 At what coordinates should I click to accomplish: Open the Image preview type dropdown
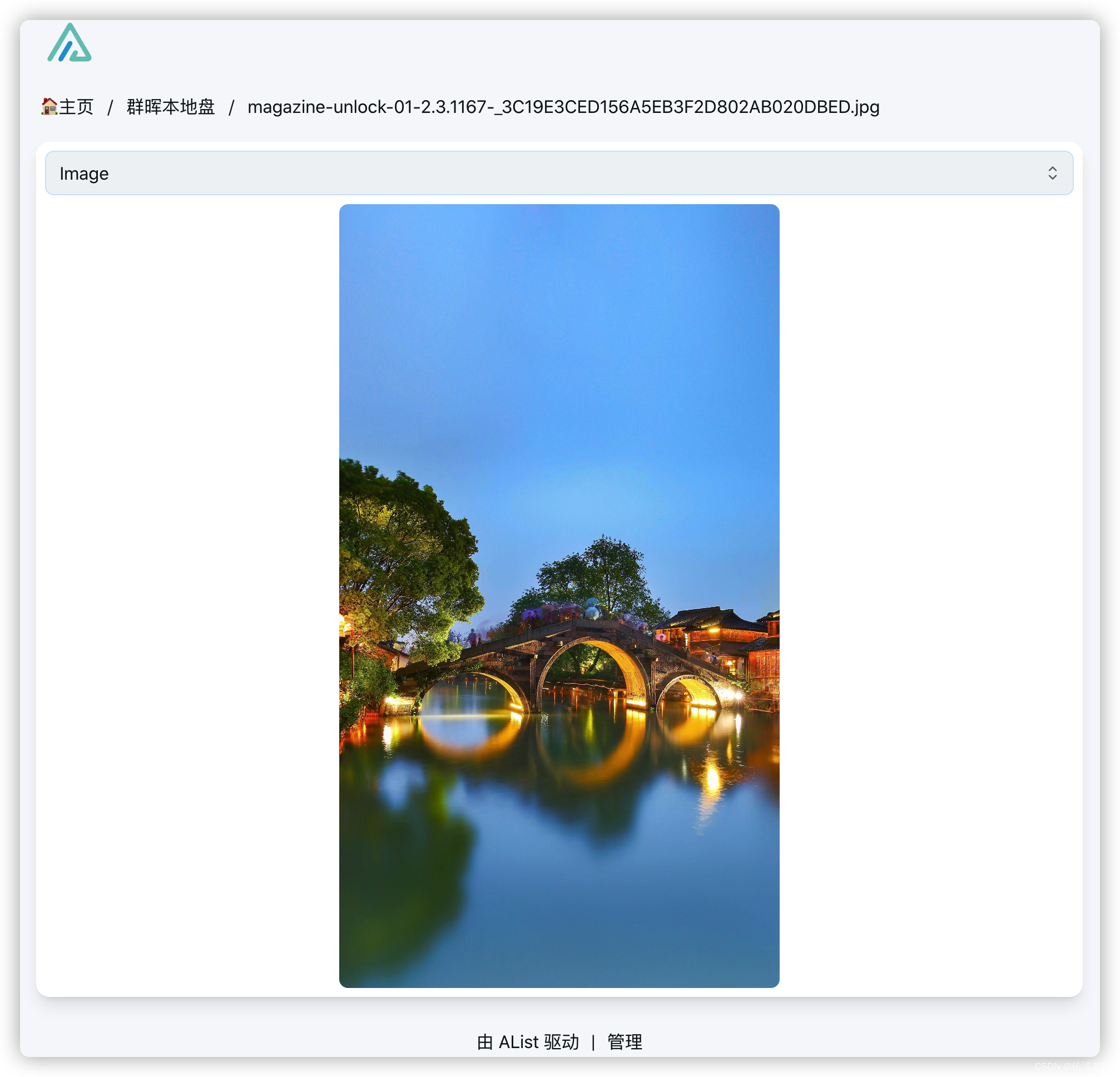click(x=559, y=173)
